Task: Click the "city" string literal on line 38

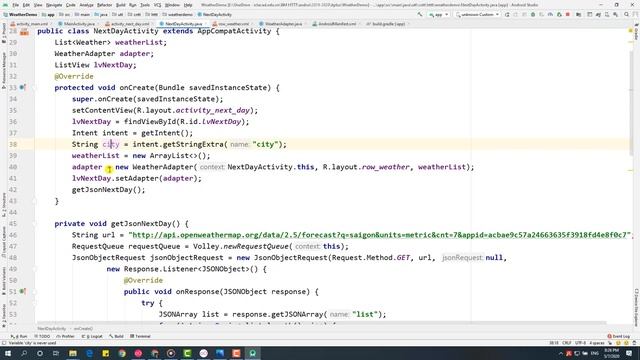Action: click(x=265, y=144)
